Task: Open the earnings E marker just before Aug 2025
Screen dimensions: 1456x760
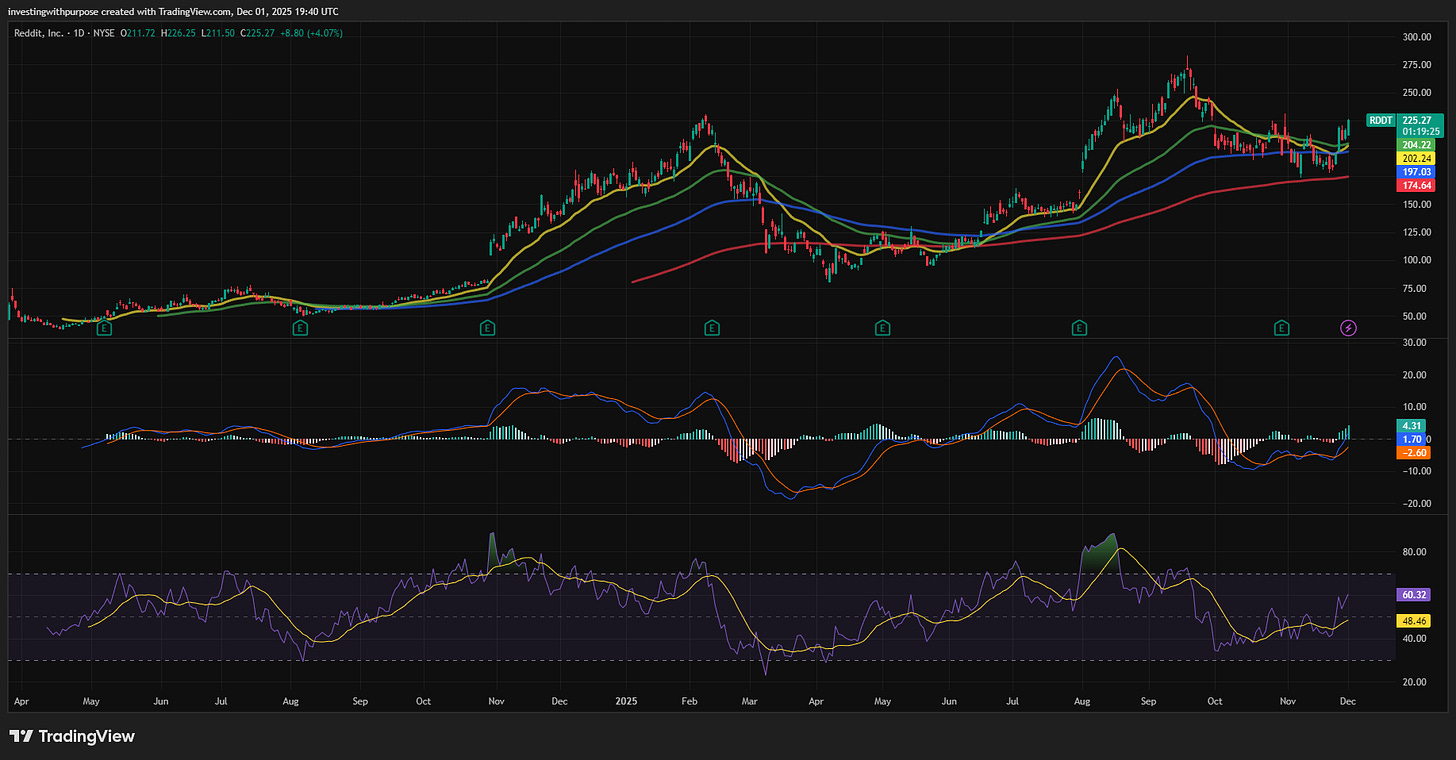Action: [1079, 327]
